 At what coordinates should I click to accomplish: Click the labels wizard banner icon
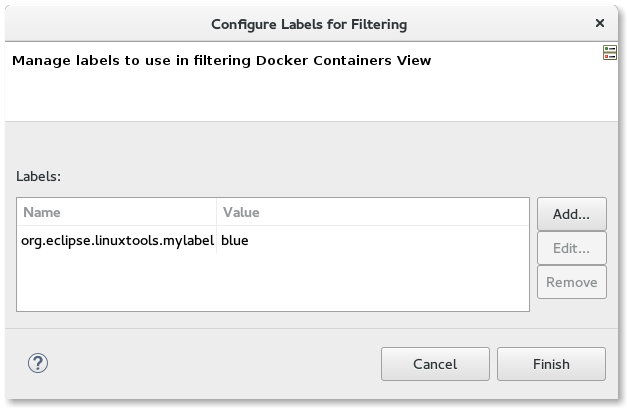[x=610, y=53]
